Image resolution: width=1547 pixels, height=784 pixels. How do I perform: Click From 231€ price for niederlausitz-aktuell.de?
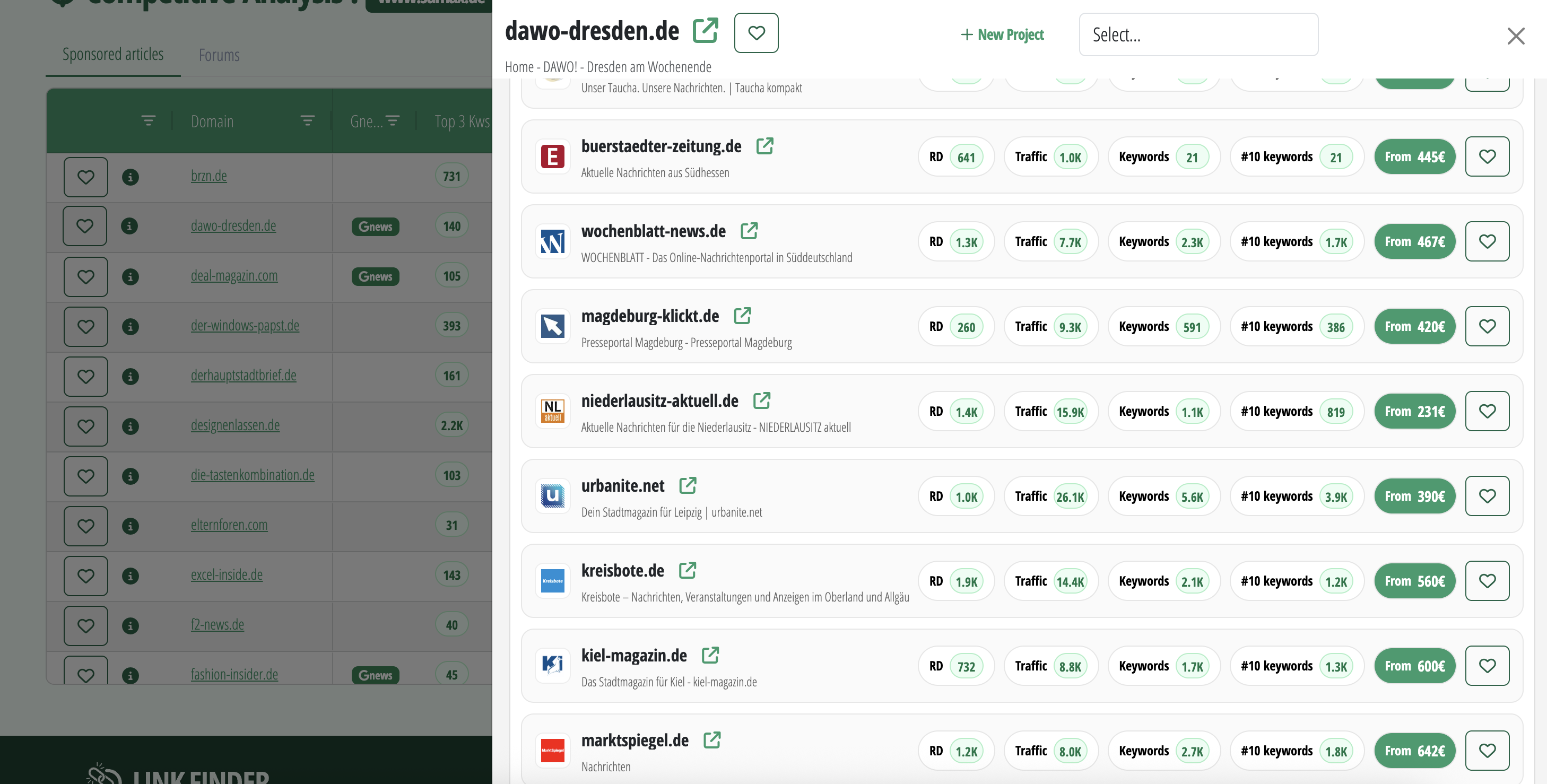pos(1414,411)
